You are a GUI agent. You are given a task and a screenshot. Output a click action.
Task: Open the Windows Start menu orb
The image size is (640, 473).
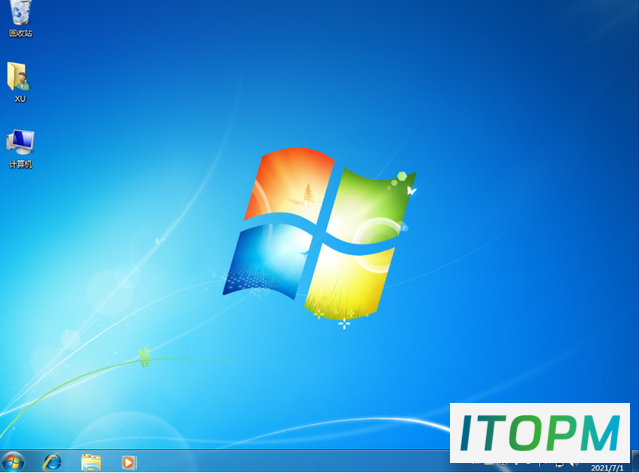coord(13,462)
